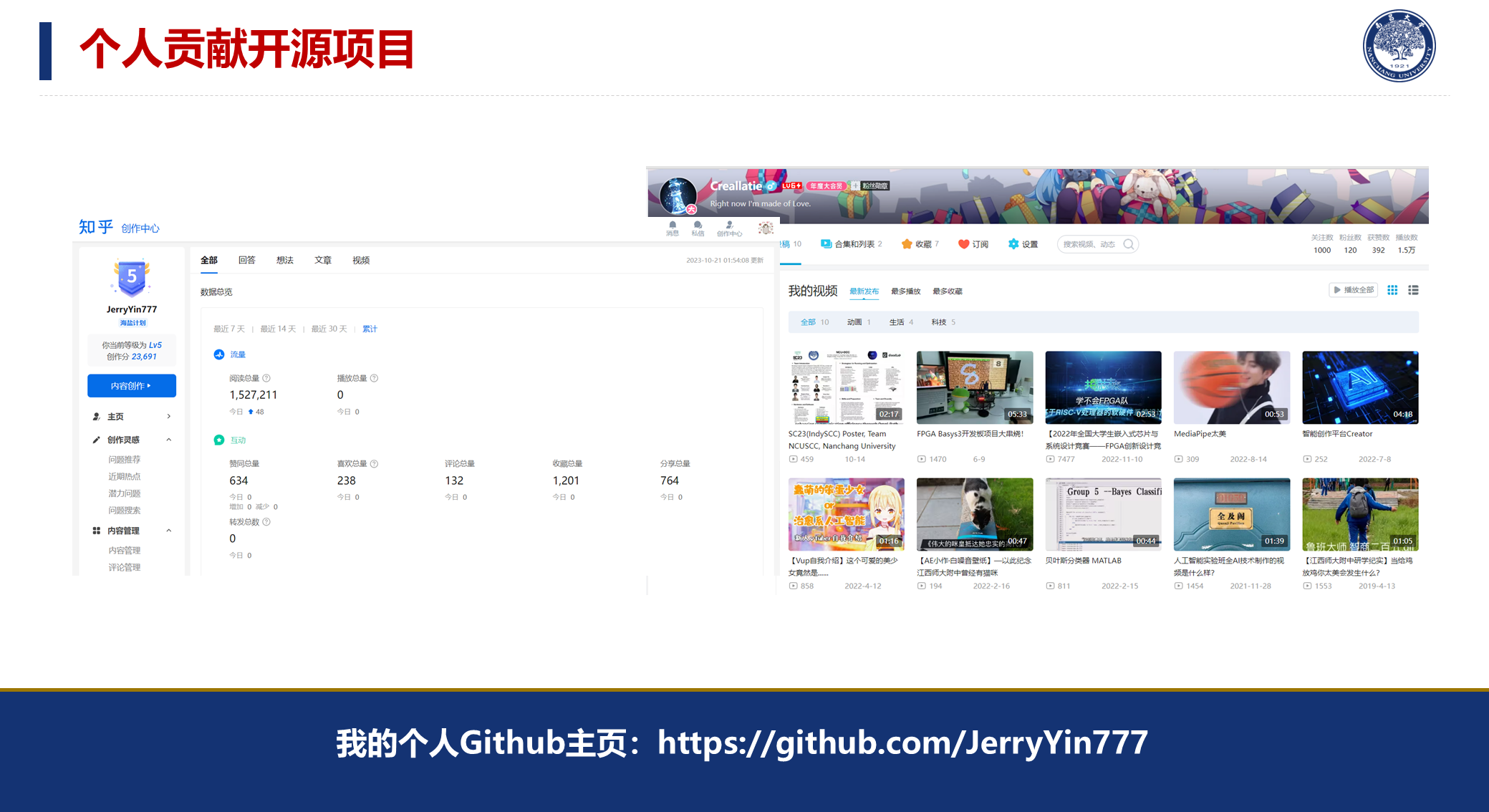
Task: Click the help icon next to 阅读总量
Action: 266,378
